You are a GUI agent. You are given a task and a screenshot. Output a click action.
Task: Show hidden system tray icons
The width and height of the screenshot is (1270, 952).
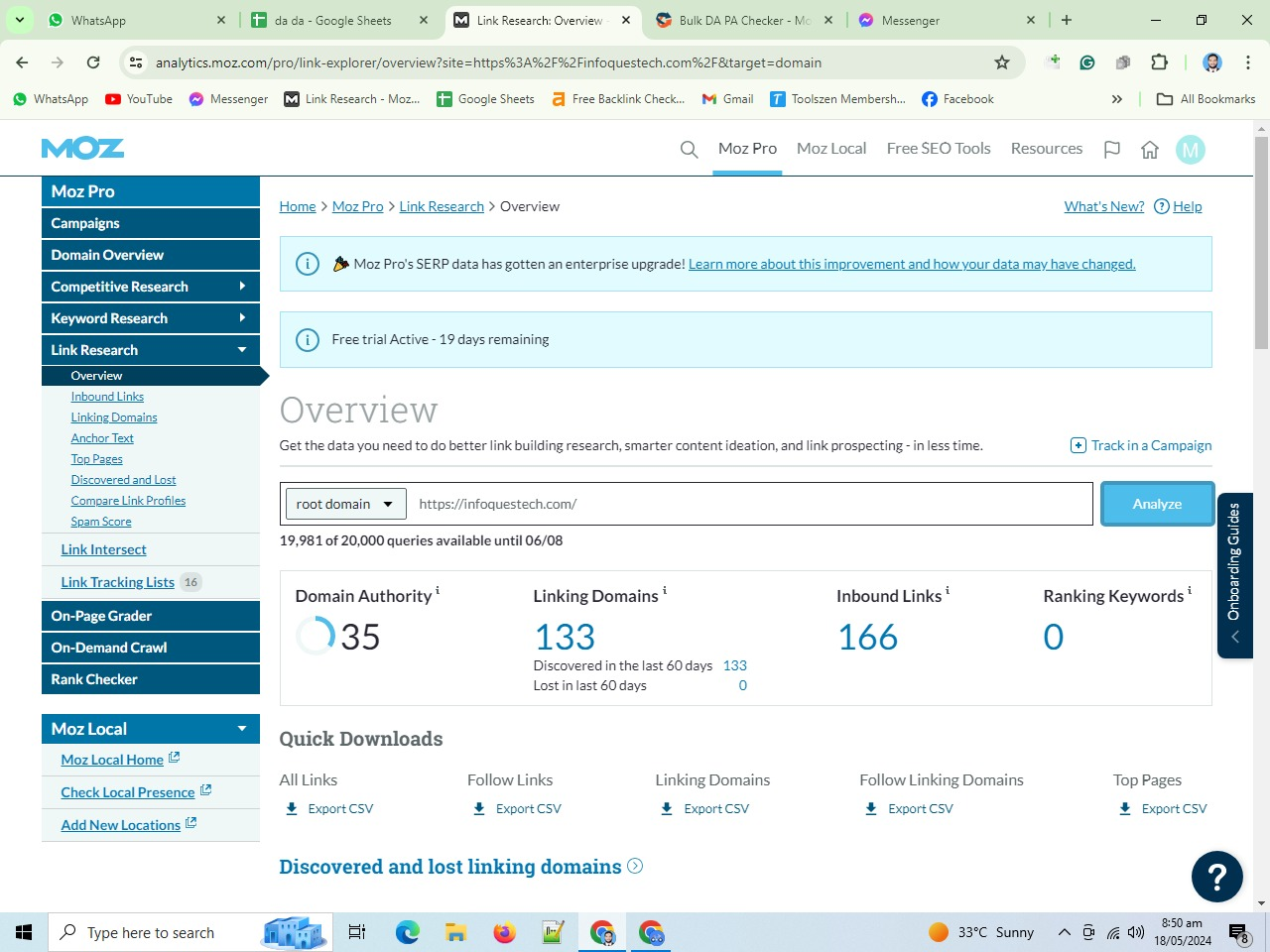(1064, 932)
